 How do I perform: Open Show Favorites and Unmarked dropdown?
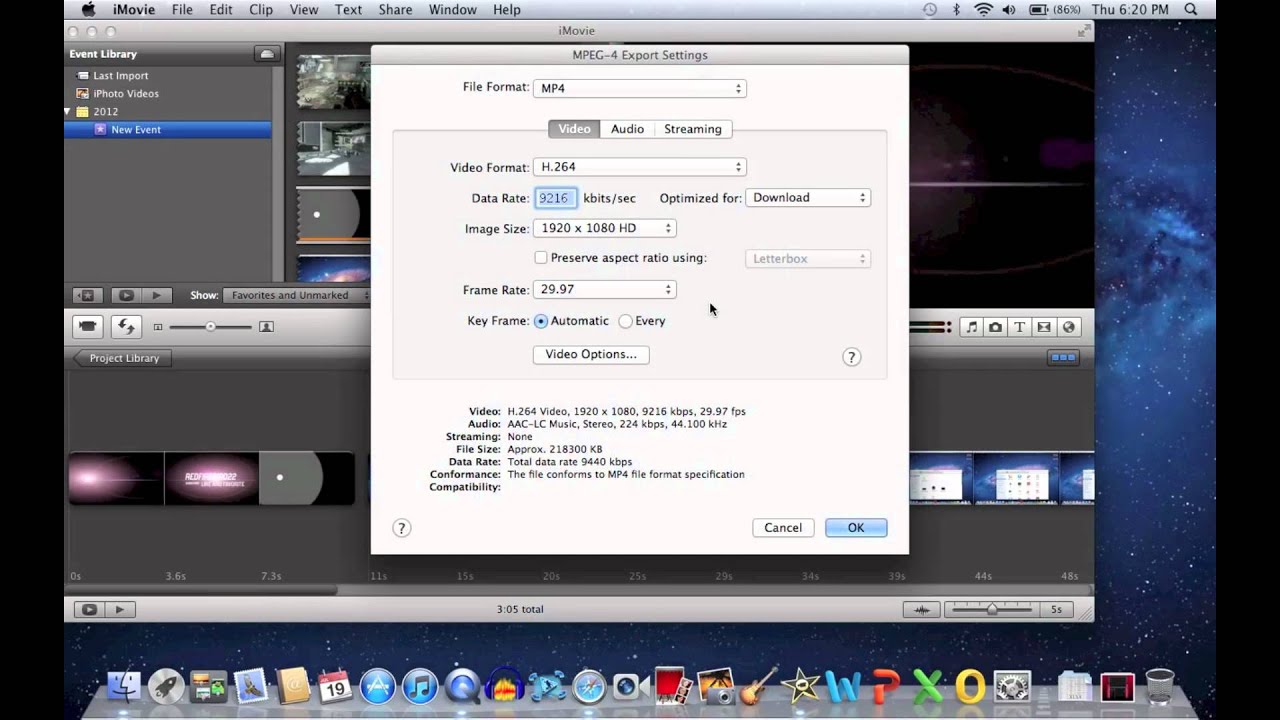coord(295,295)
